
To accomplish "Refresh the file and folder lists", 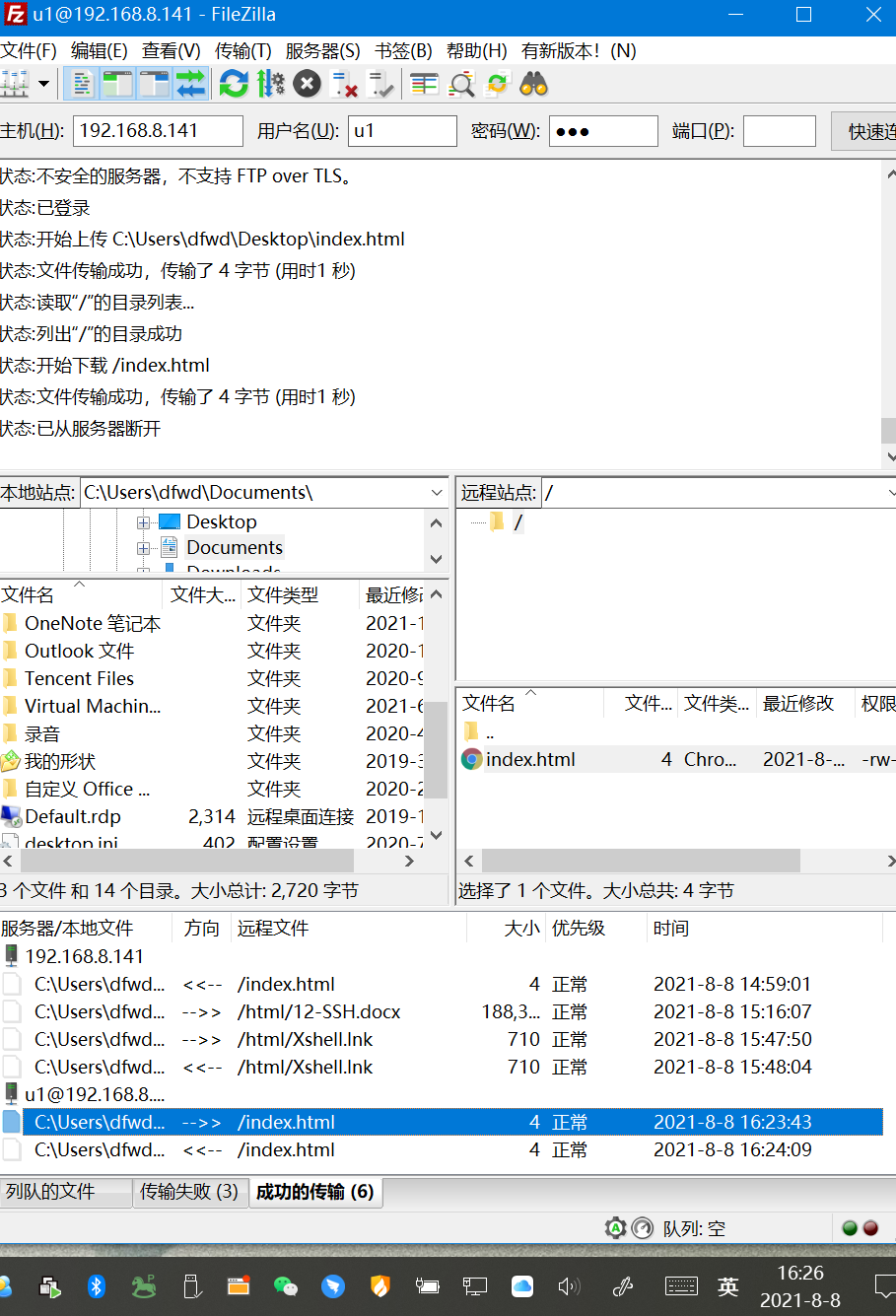I will (x=235, y=84).
